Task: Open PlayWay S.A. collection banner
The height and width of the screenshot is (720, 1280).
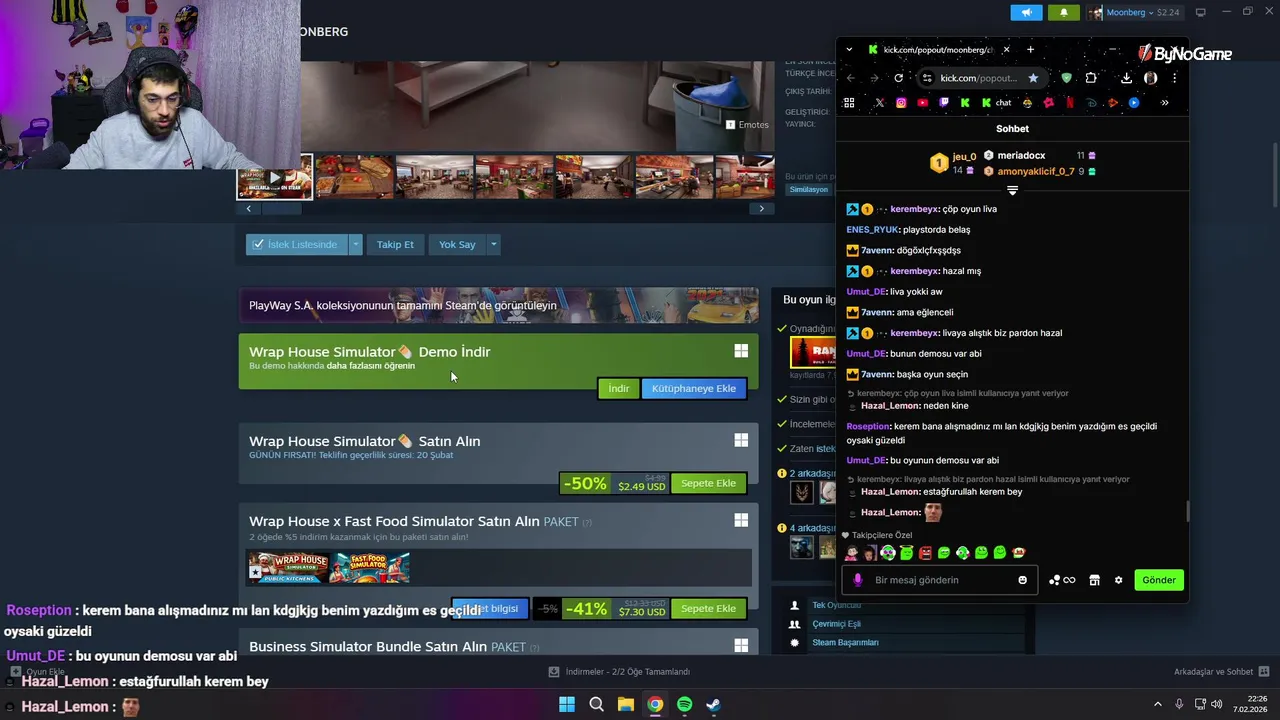Action: (498, 305)
